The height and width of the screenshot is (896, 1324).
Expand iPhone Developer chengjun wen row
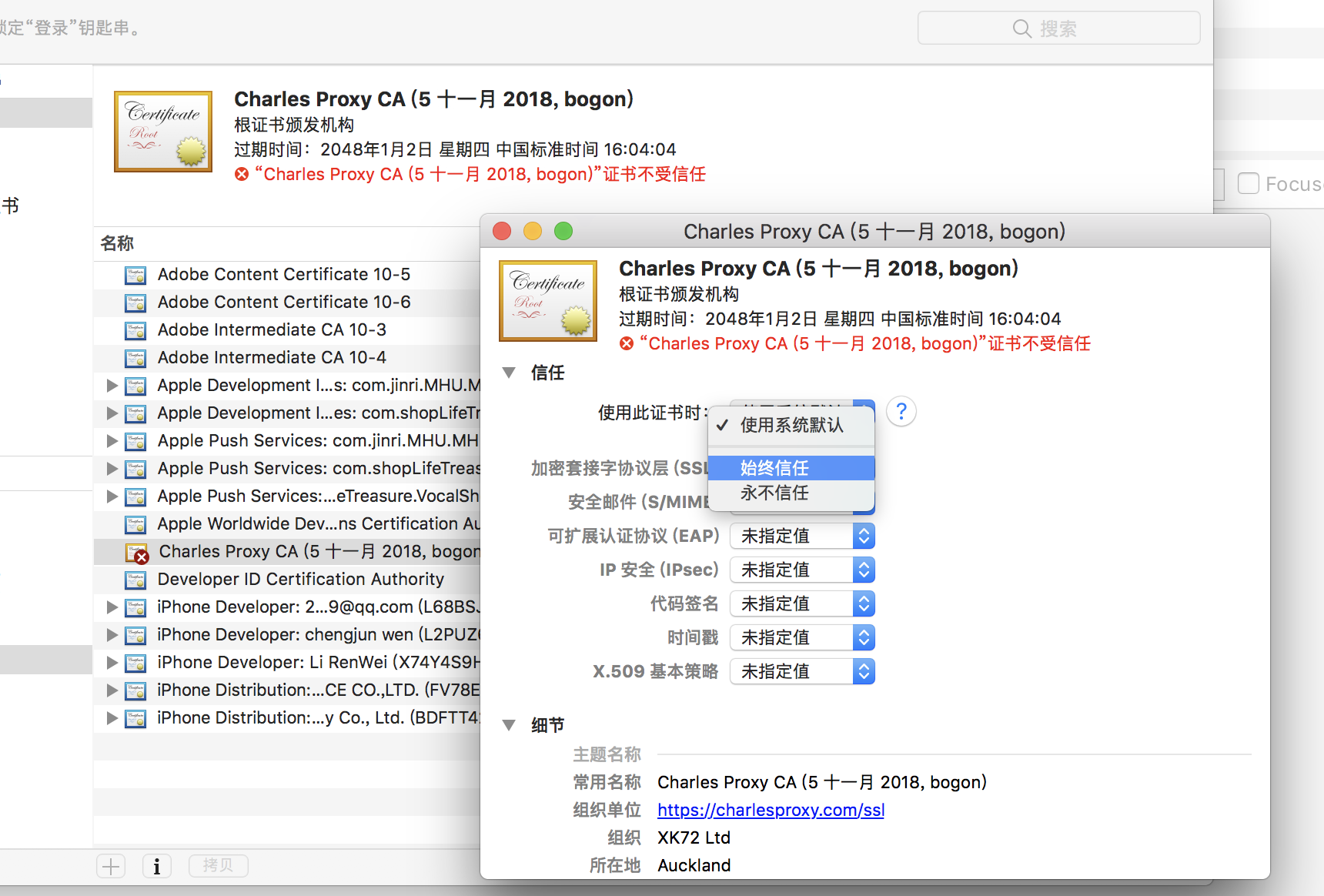[112, 634]
